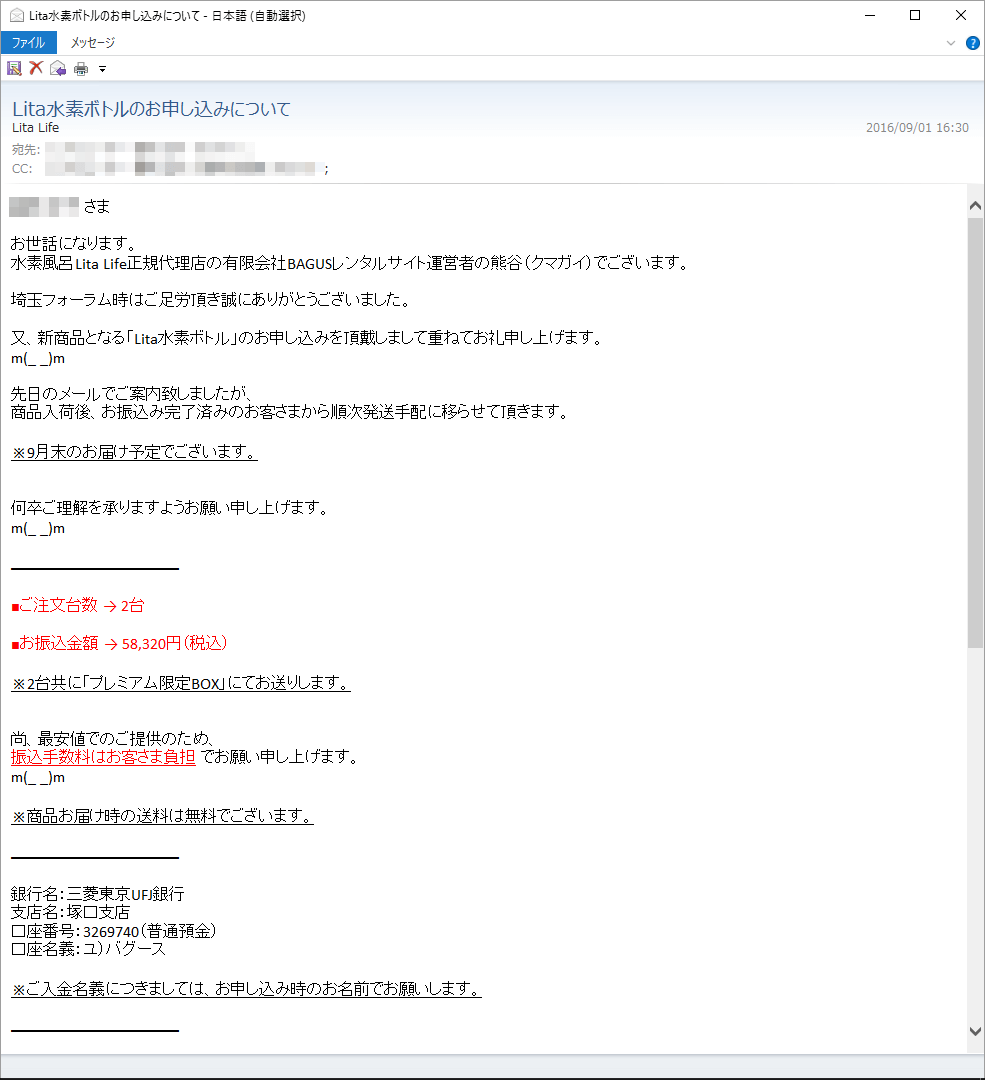The width and height of the screenshot is (985, 1080).
Task: Switch to the メッセージ tab
Action: tap(93, 43)
